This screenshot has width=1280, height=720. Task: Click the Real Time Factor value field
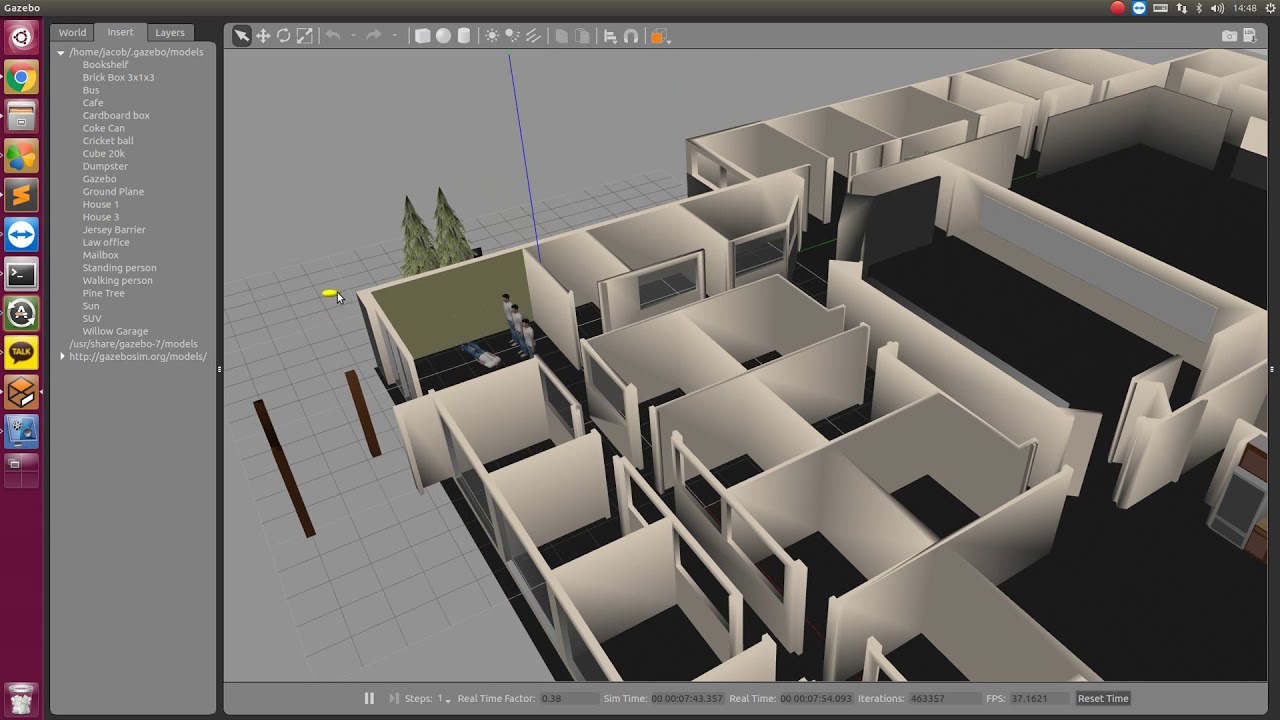point(568,698)
